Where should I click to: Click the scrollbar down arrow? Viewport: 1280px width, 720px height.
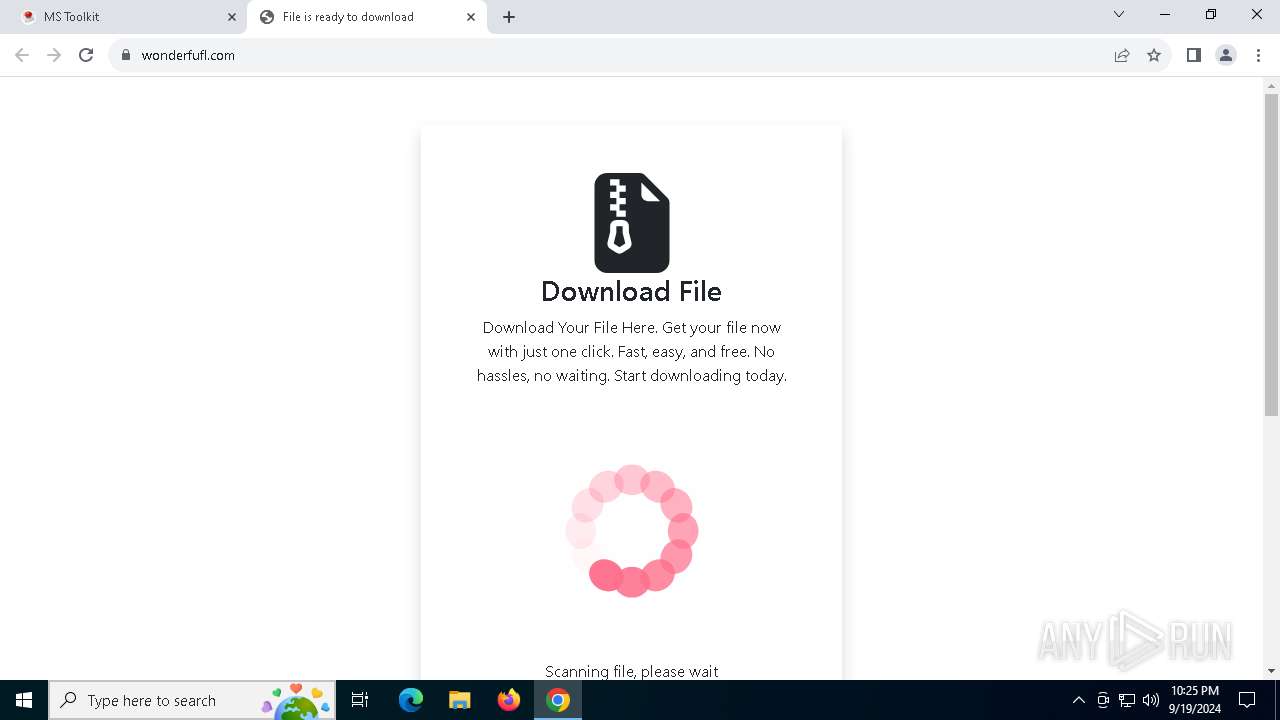[1271, 671]
